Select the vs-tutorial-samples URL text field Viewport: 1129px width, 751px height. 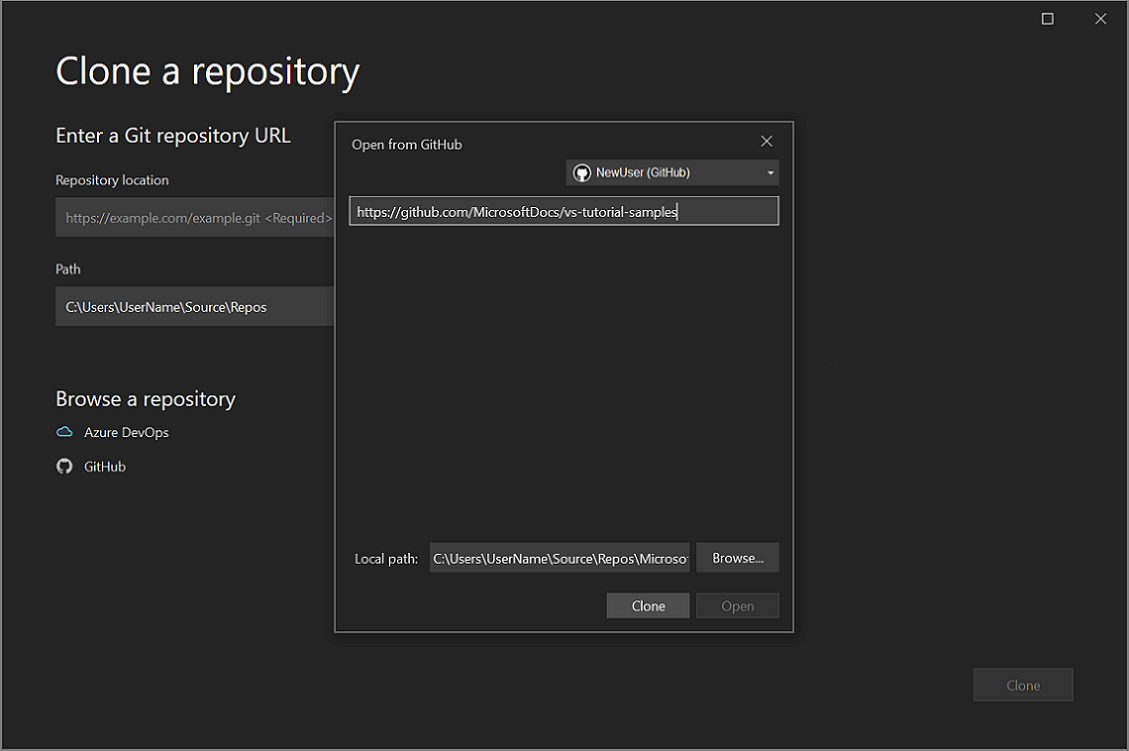point(563,210)
